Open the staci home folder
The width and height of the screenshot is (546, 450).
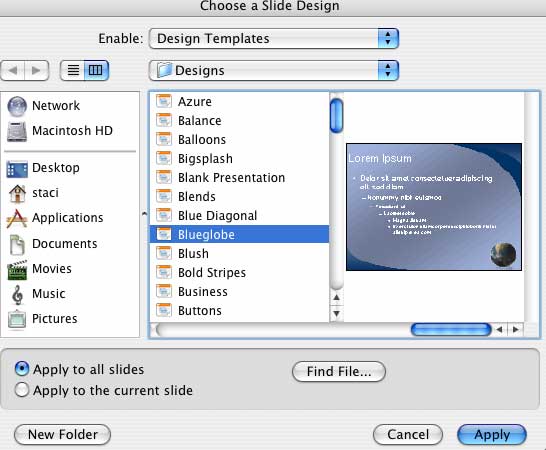pyautogui.click(x=17, y=193)
